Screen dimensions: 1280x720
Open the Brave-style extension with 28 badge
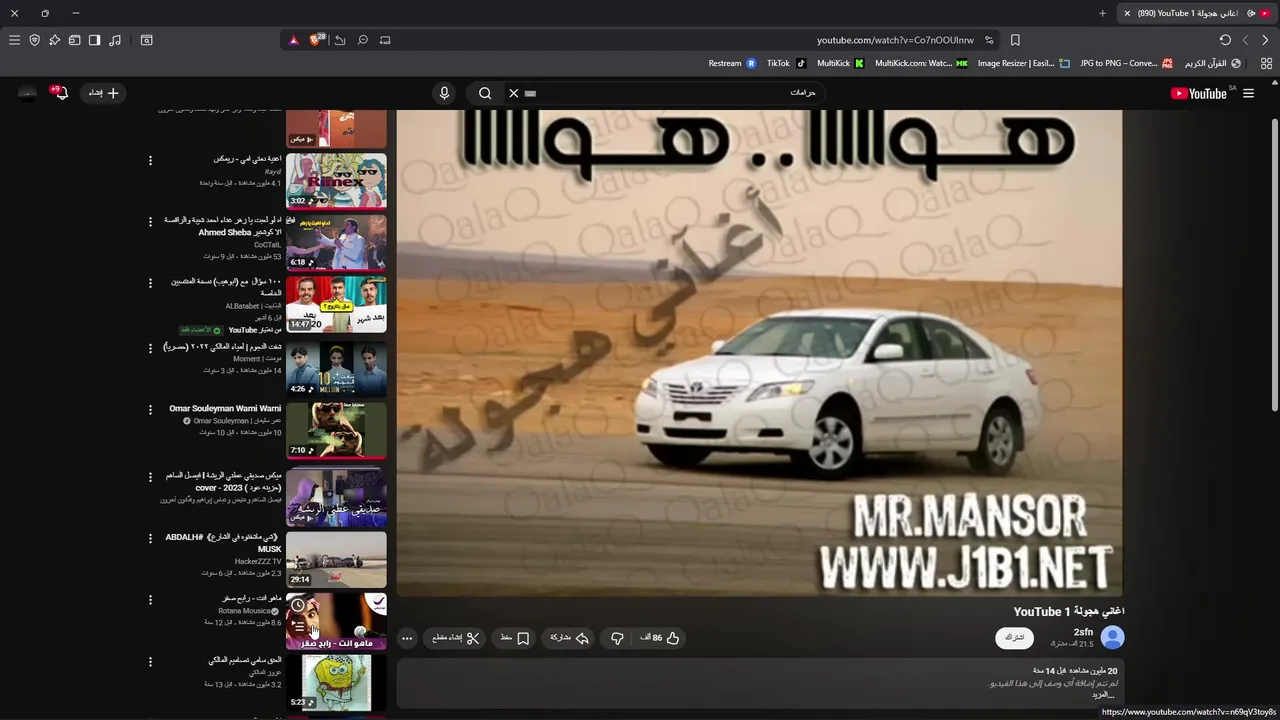pos(317,40)
